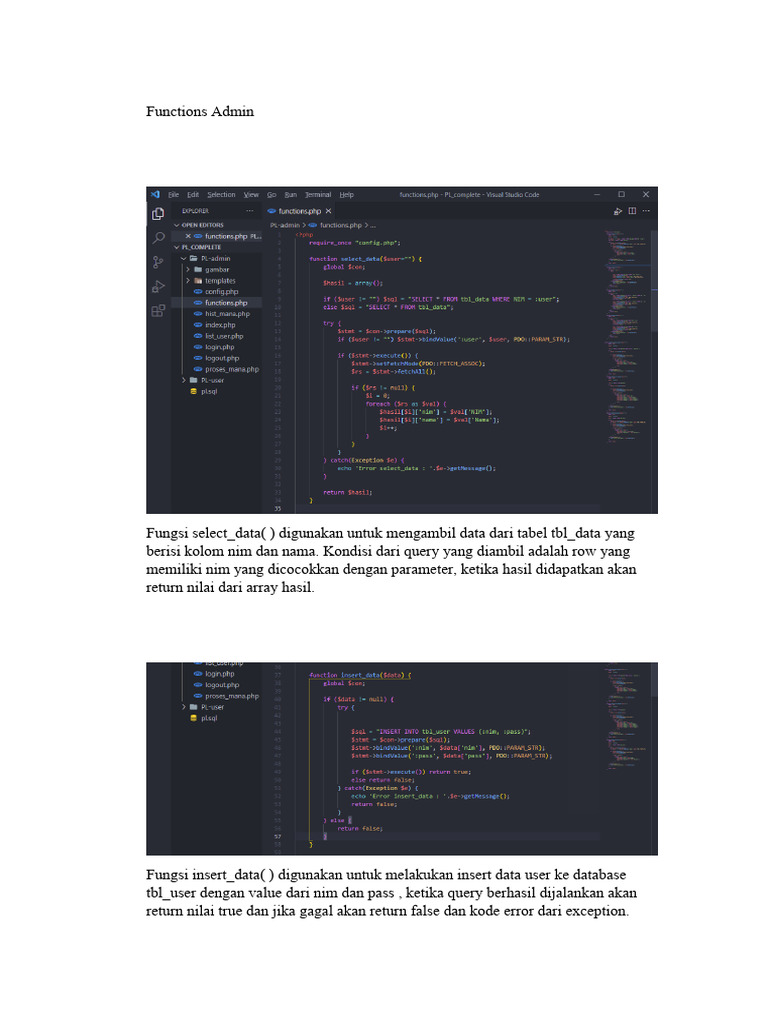Open the File menu
768x1024 pixels.
coord(173,195)
